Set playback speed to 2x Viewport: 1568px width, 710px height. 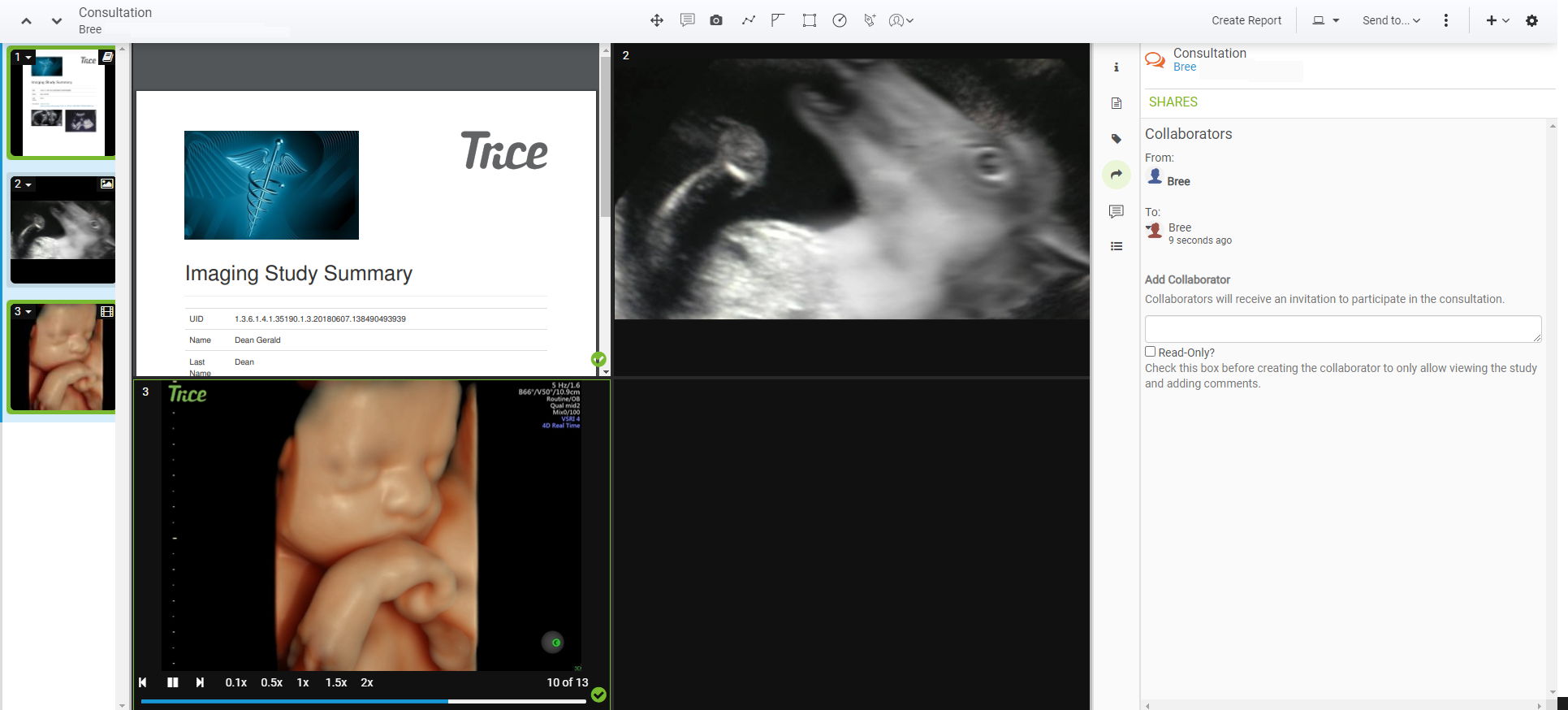click(x=367, y=682)
